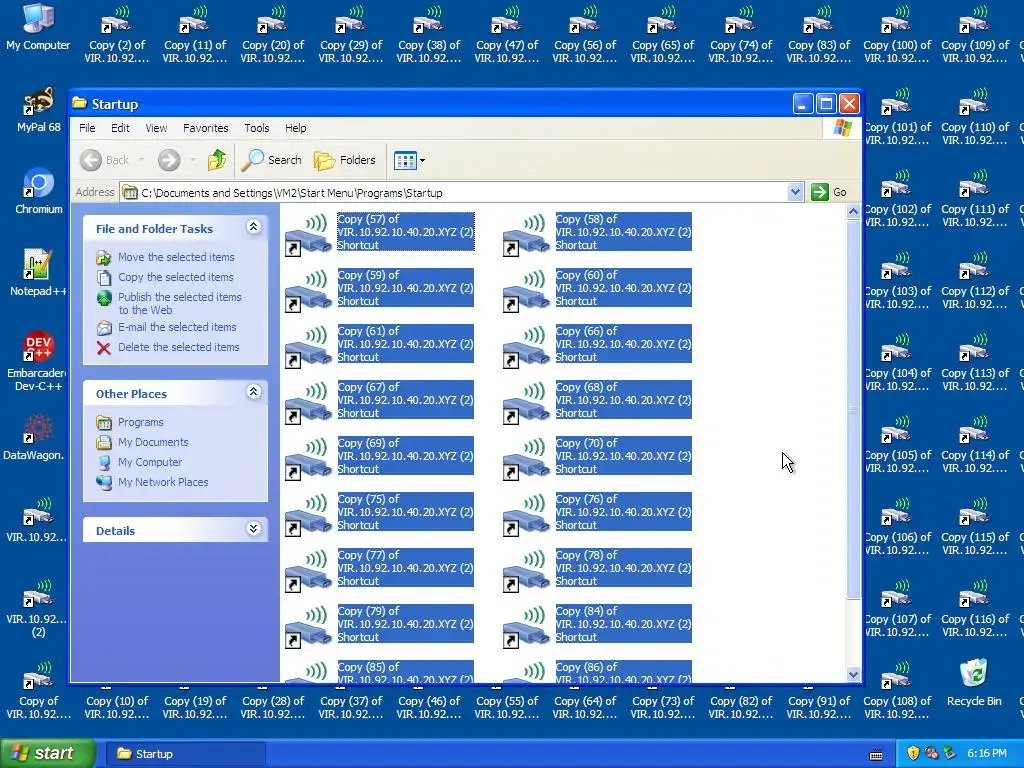Expand the Details panel

click(x=253, y=529)
